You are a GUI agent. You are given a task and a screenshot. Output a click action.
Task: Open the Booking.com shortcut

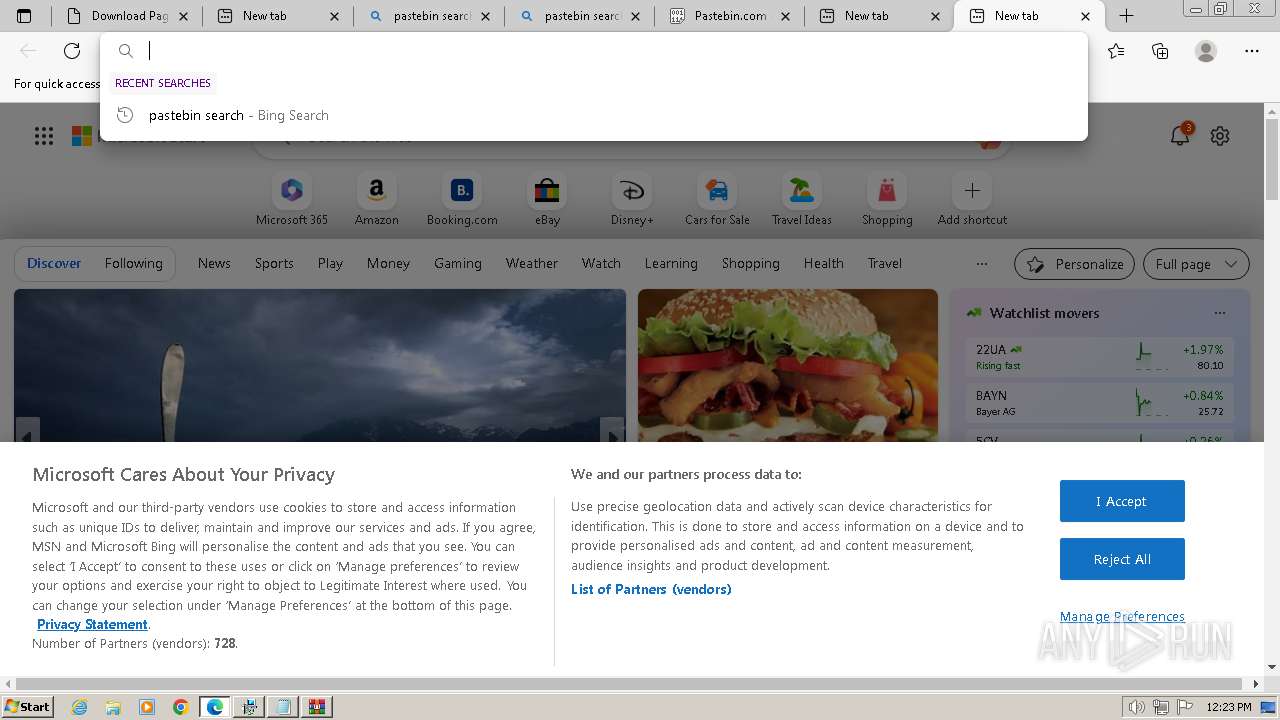[x=462, y=200]
